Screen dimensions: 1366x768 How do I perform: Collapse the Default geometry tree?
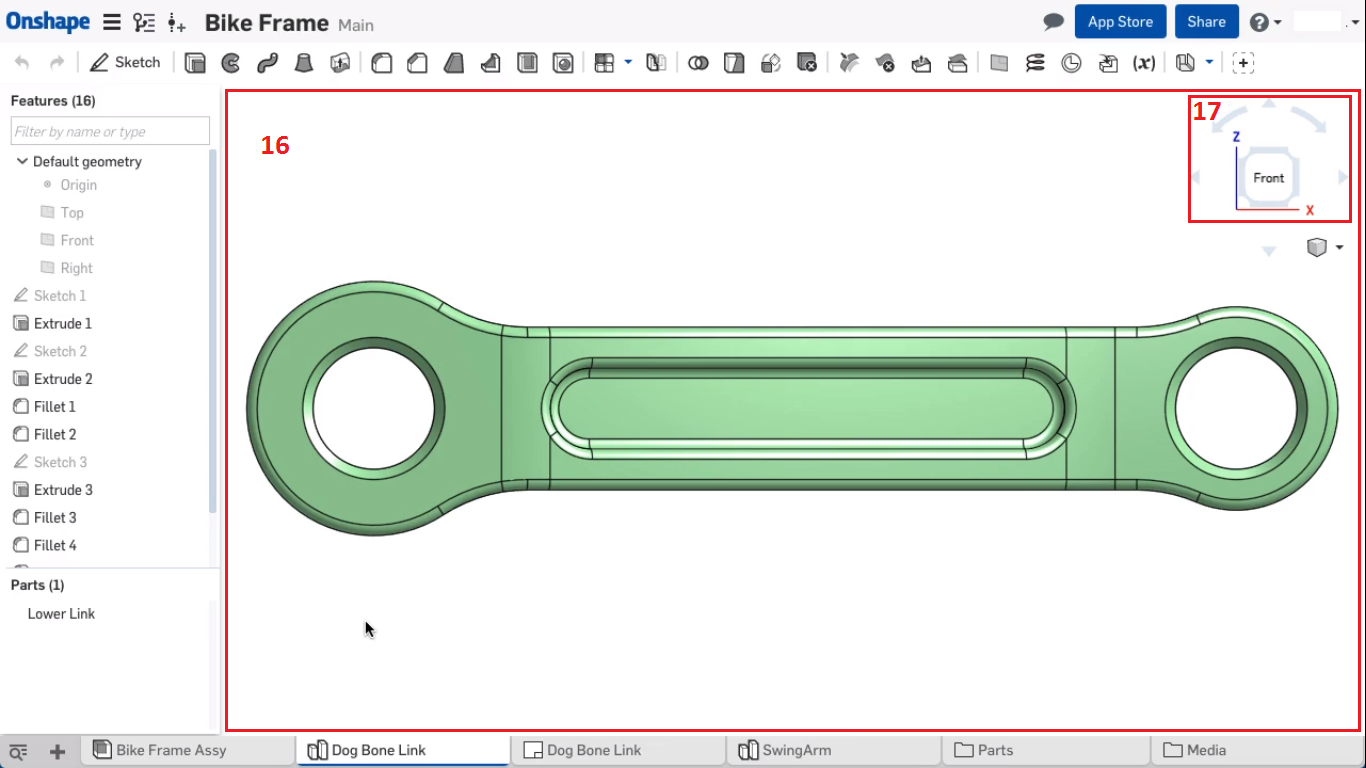tap(22, 161)
